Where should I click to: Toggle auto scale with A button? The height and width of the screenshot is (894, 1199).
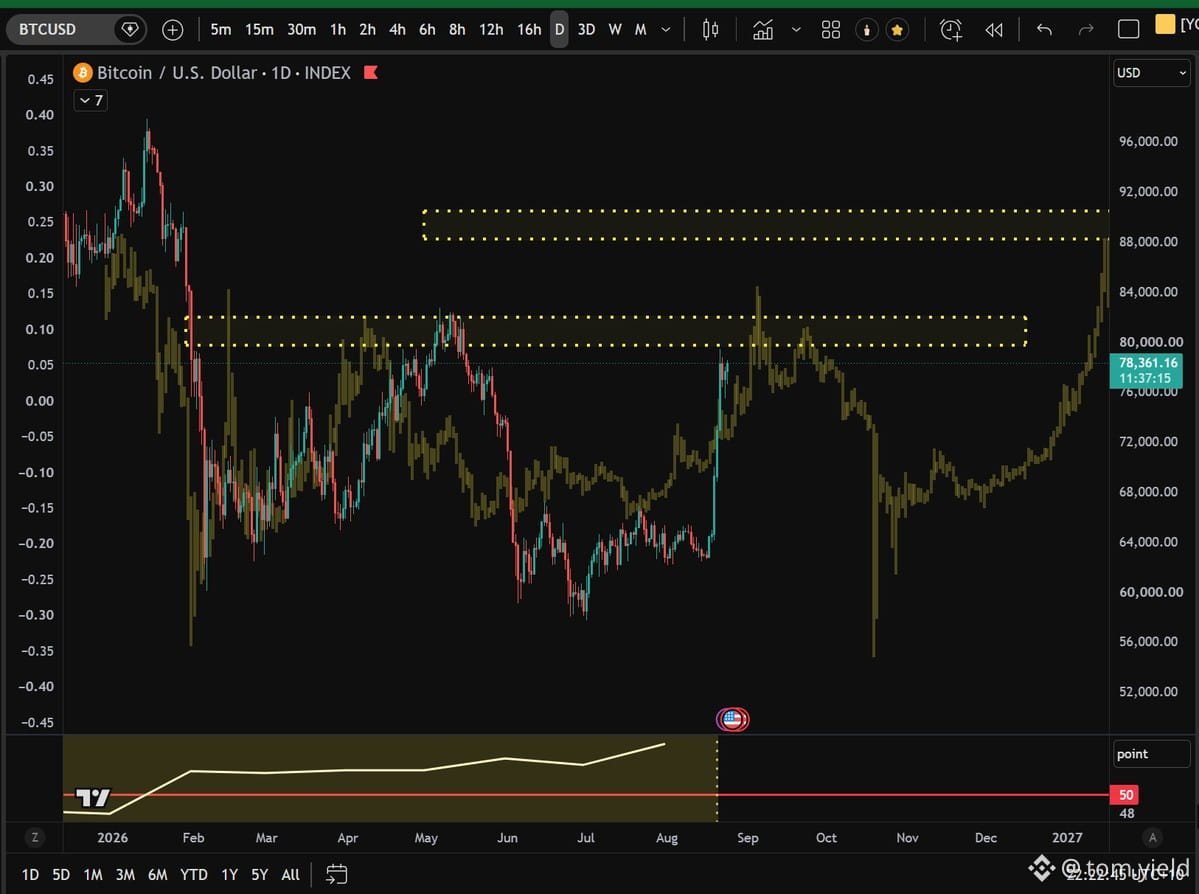(x=1152, y=837)
